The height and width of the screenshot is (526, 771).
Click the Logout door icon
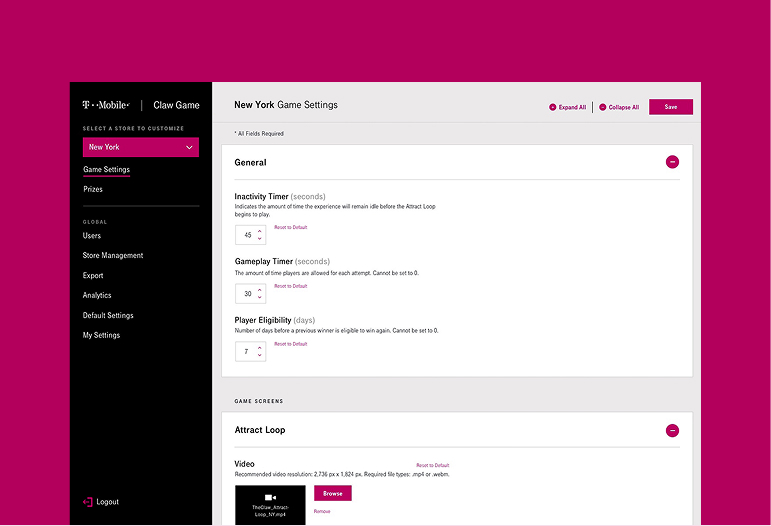point(88,502)
